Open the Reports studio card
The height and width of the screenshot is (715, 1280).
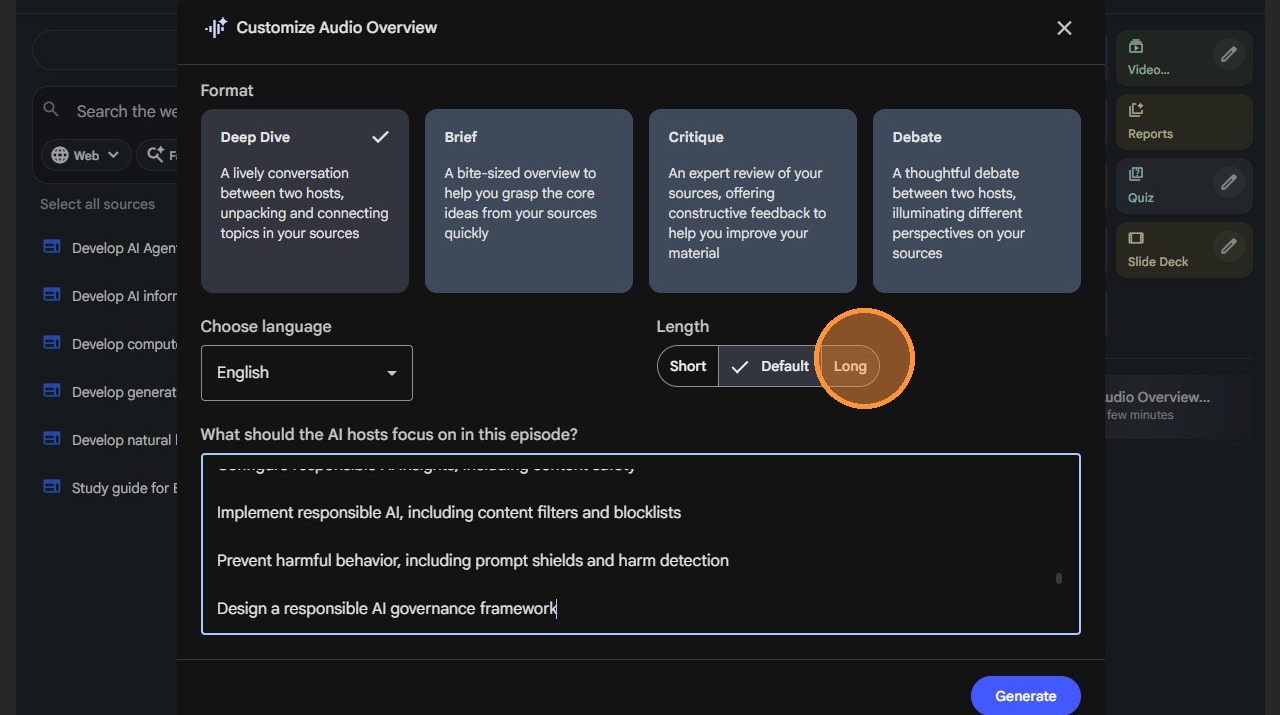pos(1183,122)
